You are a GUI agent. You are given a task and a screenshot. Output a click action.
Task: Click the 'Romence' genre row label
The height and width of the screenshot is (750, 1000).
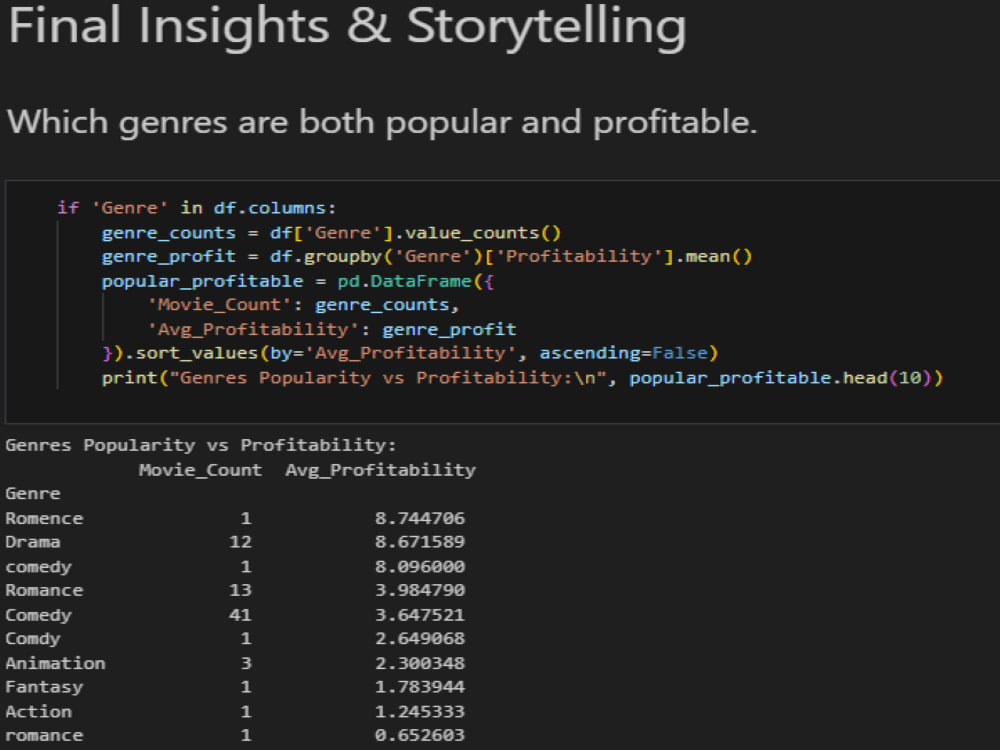[44, 518]
